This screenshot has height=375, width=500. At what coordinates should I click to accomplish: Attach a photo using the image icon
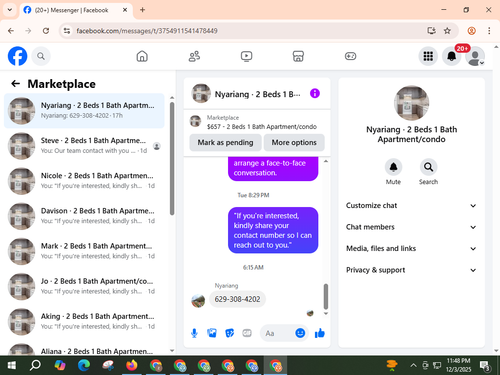[x=212, y=333]
